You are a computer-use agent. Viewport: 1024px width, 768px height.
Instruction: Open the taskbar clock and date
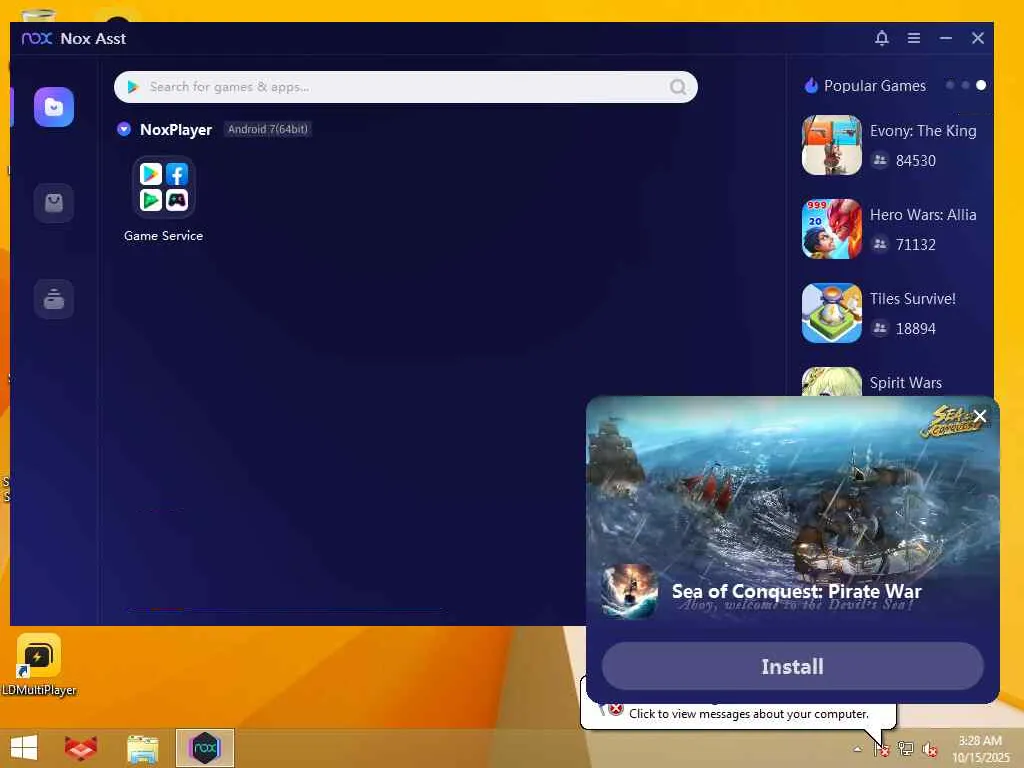980,749
